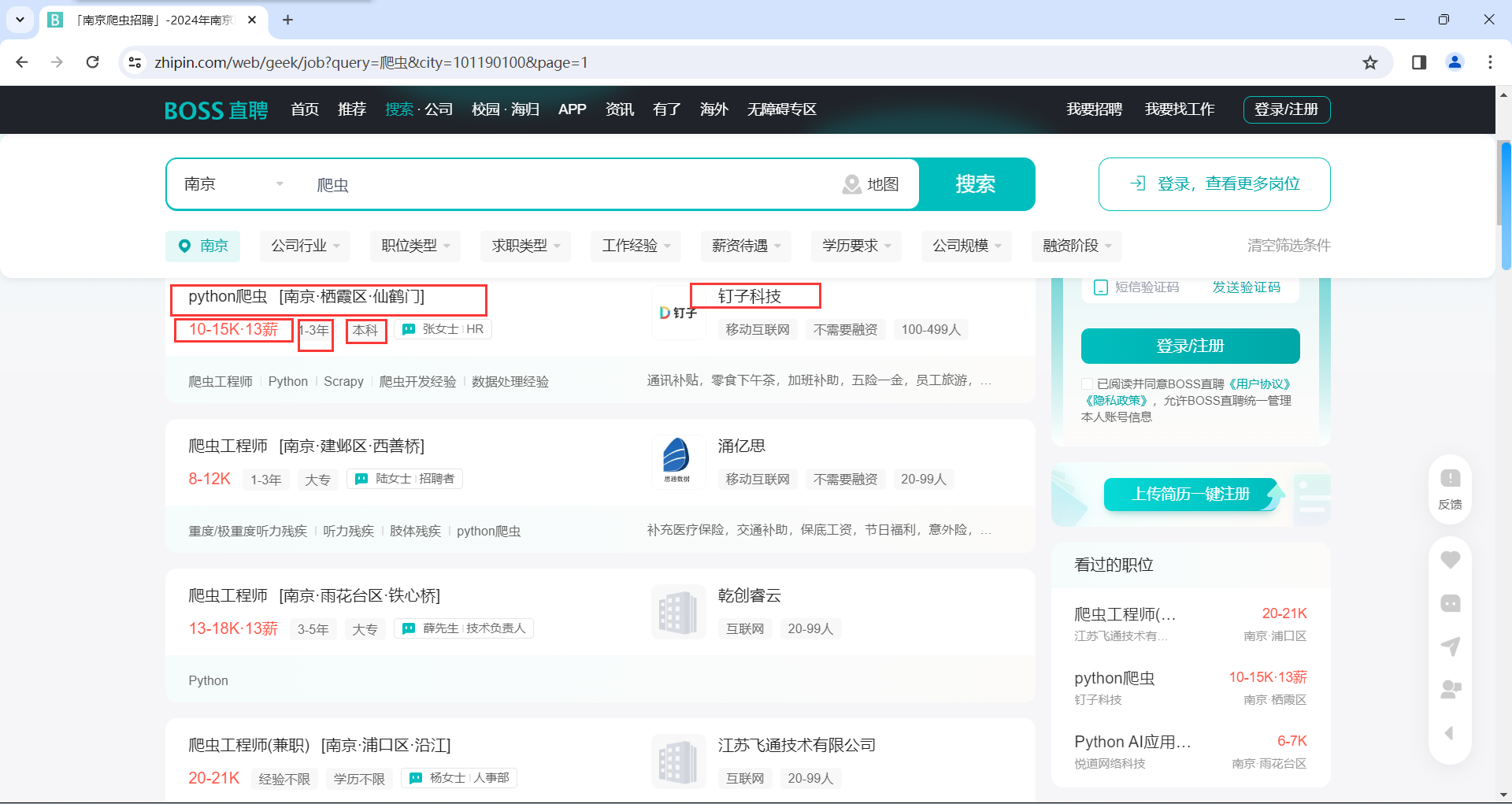Open 推荐 in the navigation bar
The image size is (1512, 804).
point(352,109)
